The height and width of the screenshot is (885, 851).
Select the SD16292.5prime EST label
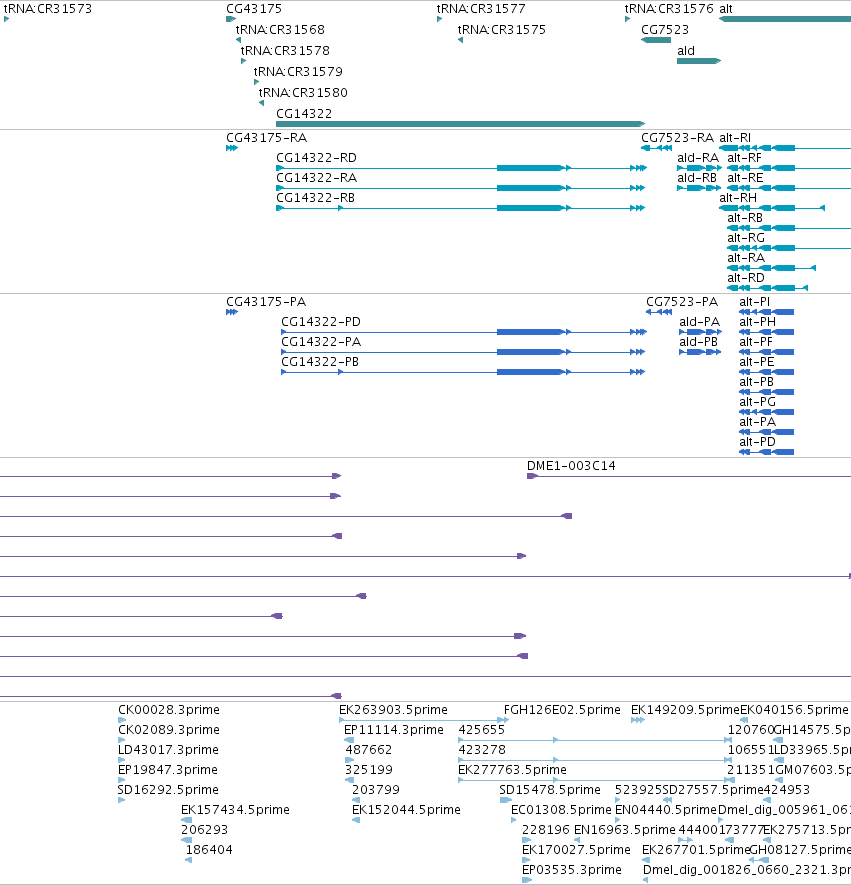click(168, 790)
